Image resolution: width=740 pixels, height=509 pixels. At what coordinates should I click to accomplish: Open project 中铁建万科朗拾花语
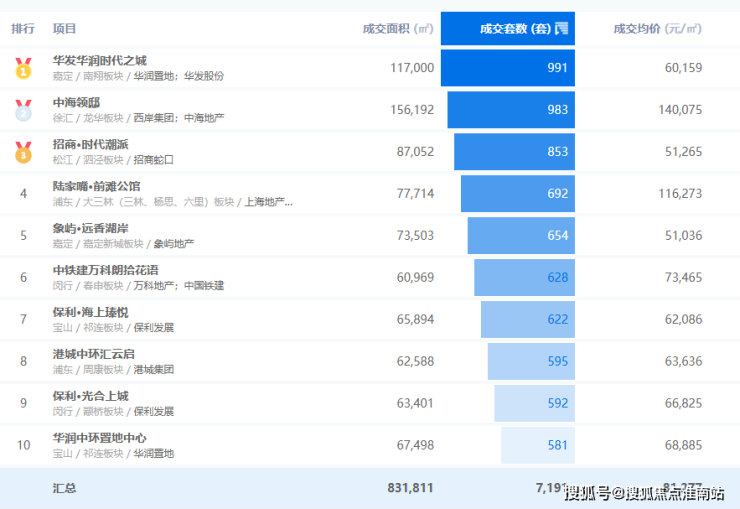(x=106, y=270)
